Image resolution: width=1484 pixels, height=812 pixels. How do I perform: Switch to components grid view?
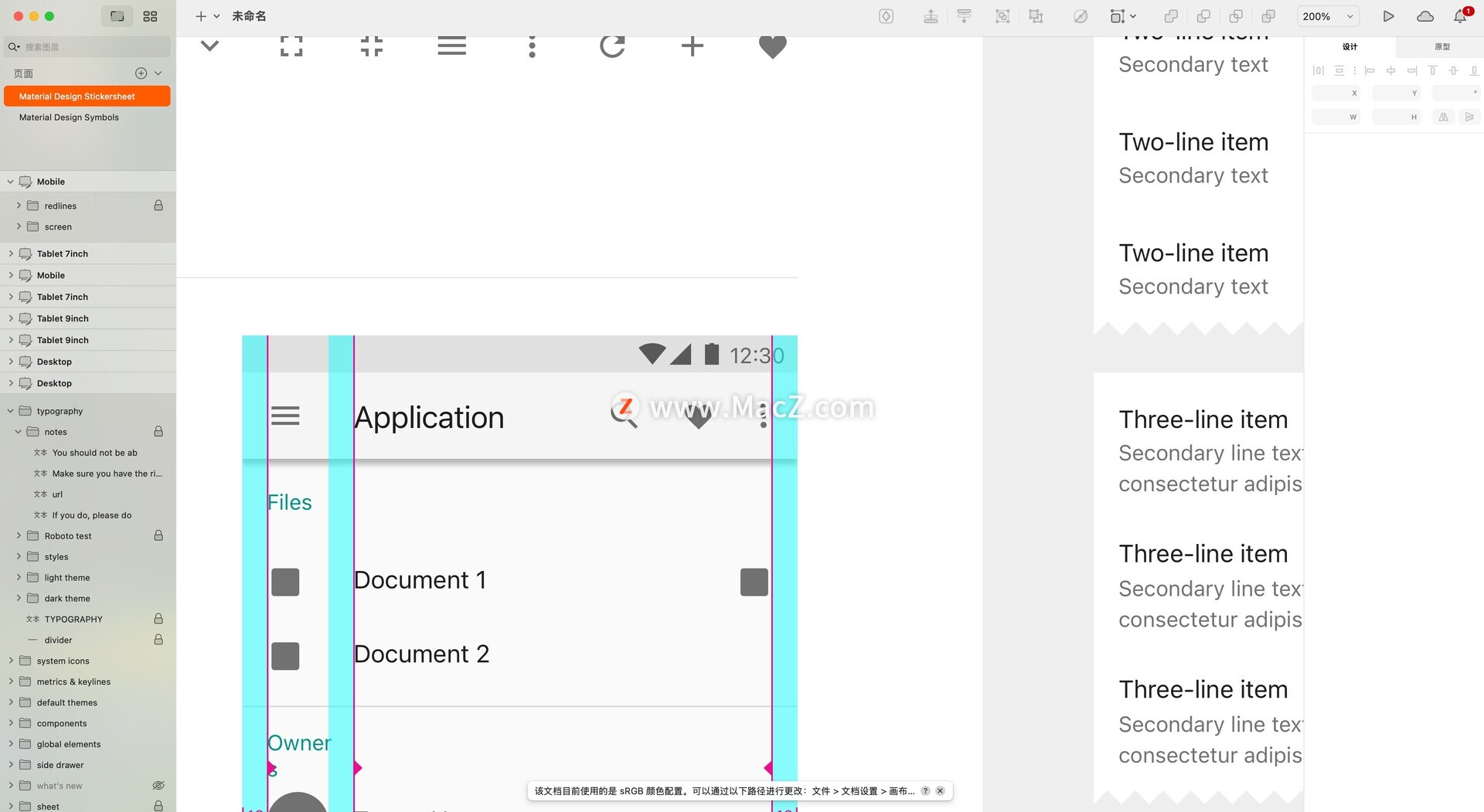[150, 16]
